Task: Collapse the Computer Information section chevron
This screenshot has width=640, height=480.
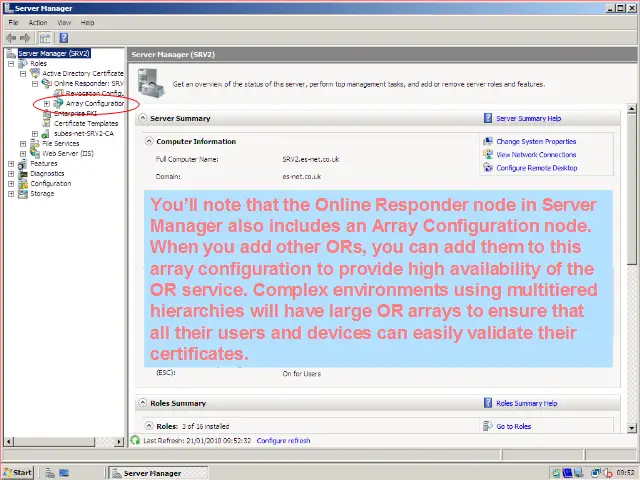Action: click(x=149, y=141)
